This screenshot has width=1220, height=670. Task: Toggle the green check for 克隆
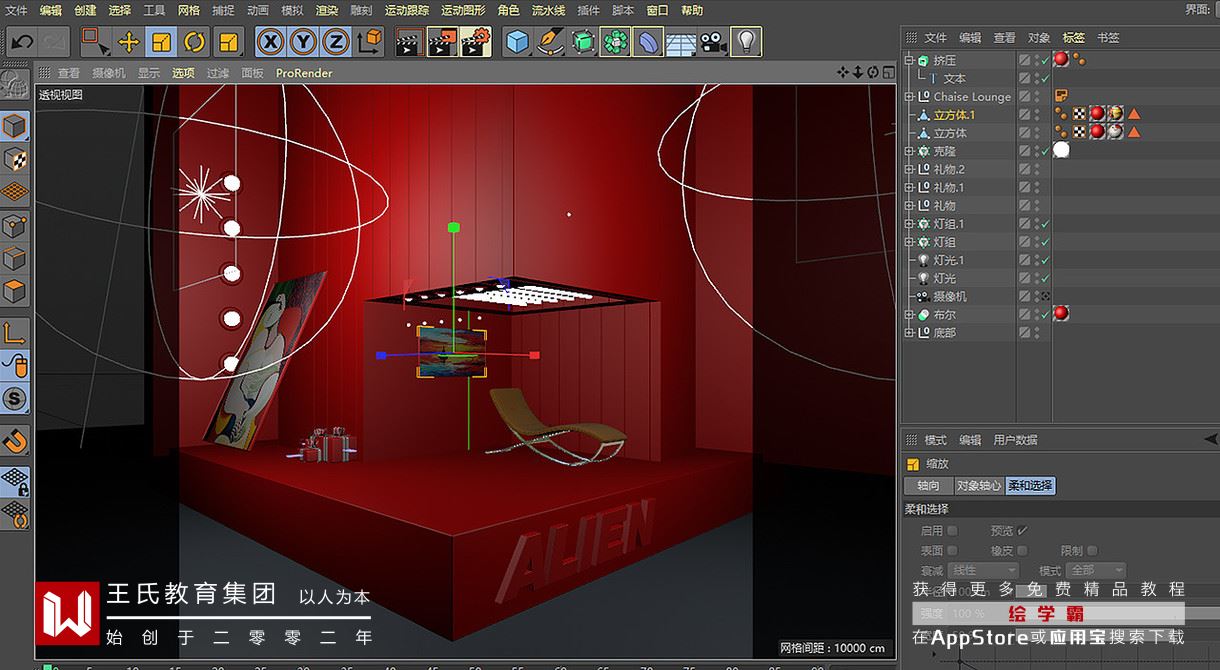coord(1045,151)
